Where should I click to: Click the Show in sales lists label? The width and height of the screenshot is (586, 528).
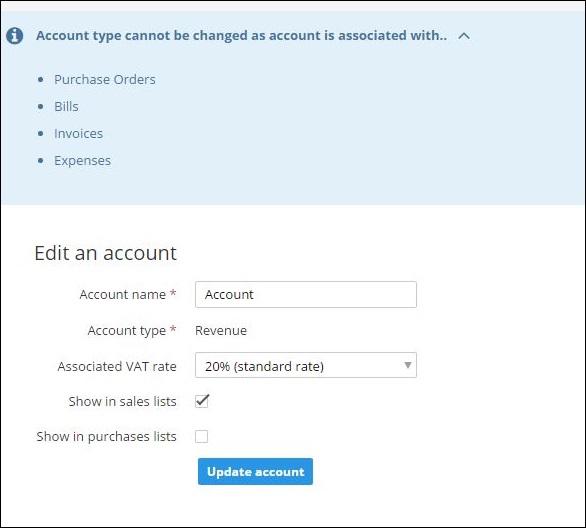(x=123, y=401)
